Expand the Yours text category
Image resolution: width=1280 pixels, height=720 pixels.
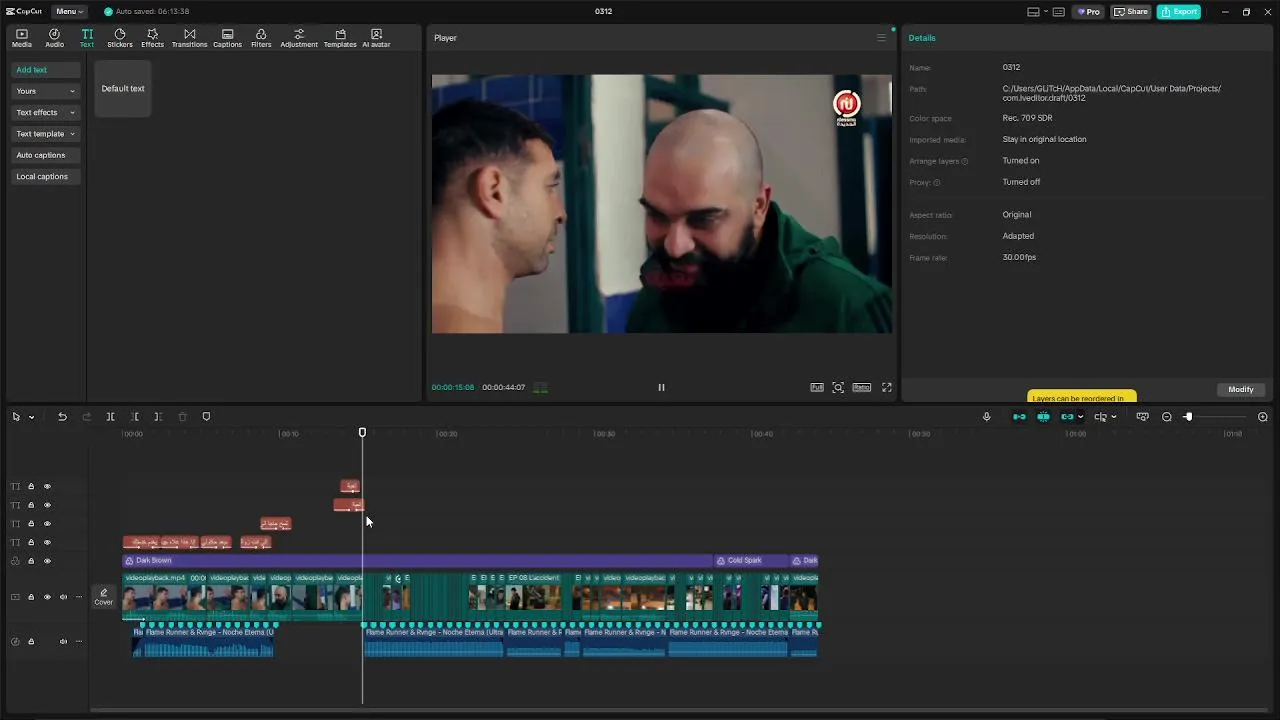[45, 91]
